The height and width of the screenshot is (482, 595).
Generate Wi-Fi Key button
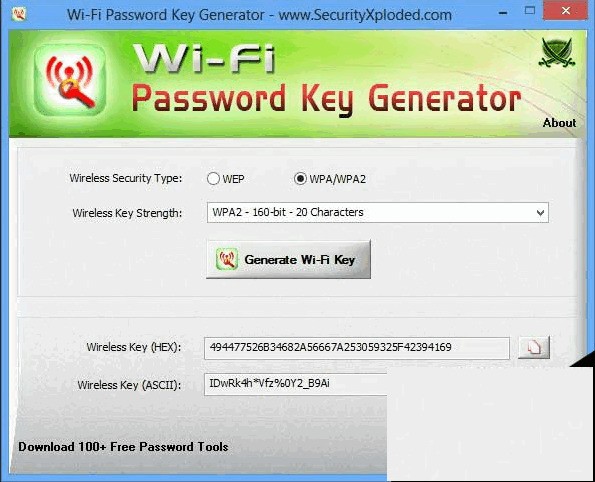tap(288, 260)
